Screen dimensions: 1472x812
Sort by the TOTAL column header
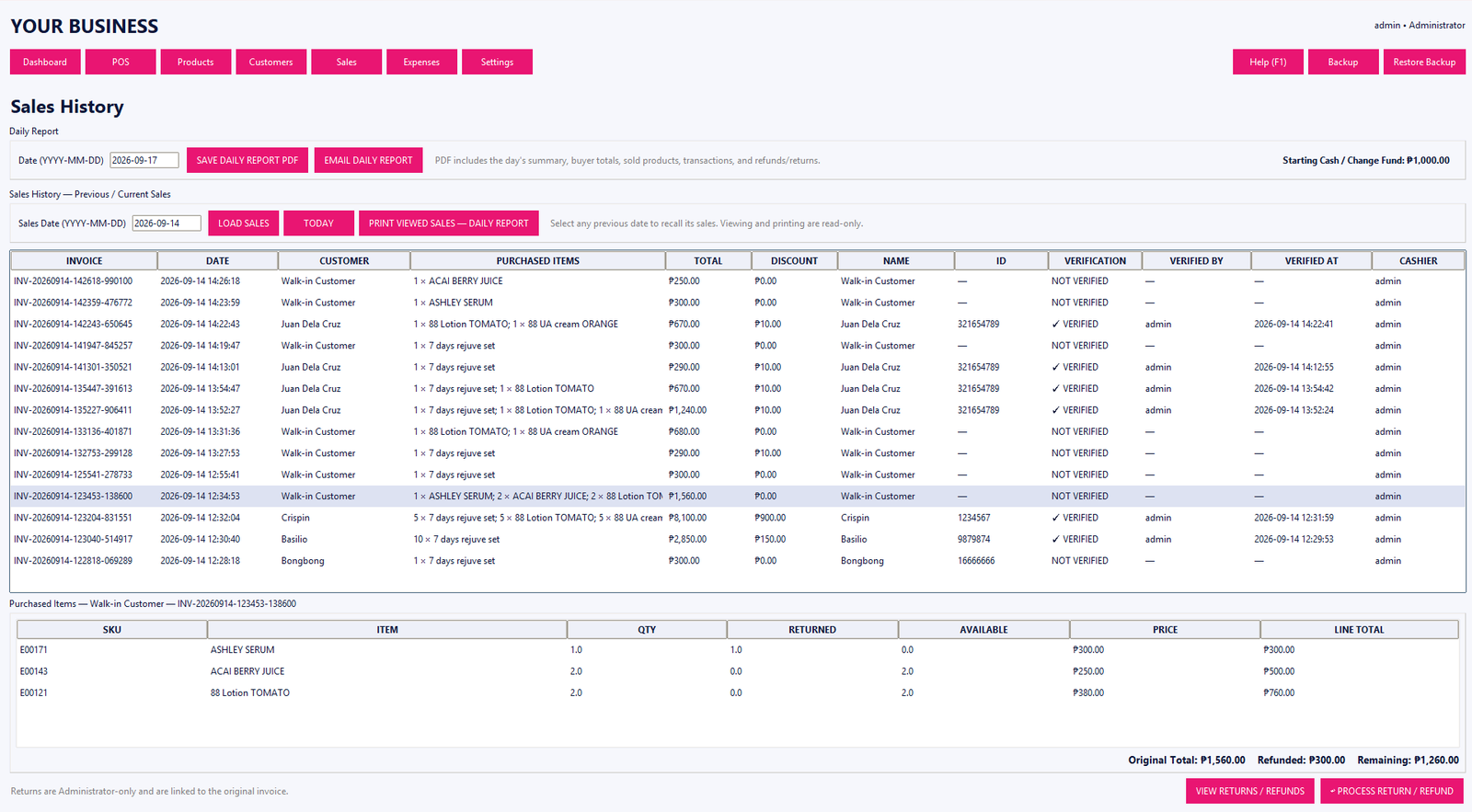coord(708,261)
